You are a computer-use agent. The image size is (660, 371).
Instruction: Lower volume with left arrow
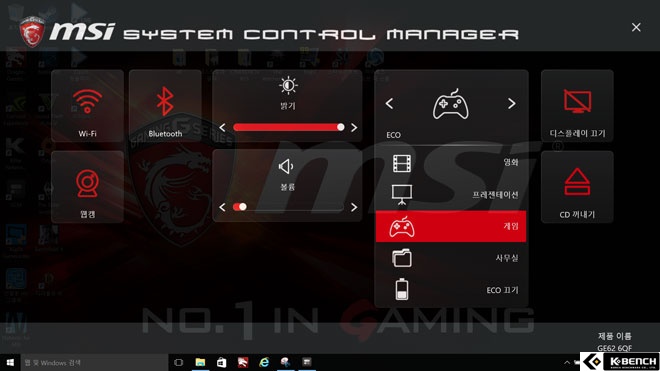[222, 207]
